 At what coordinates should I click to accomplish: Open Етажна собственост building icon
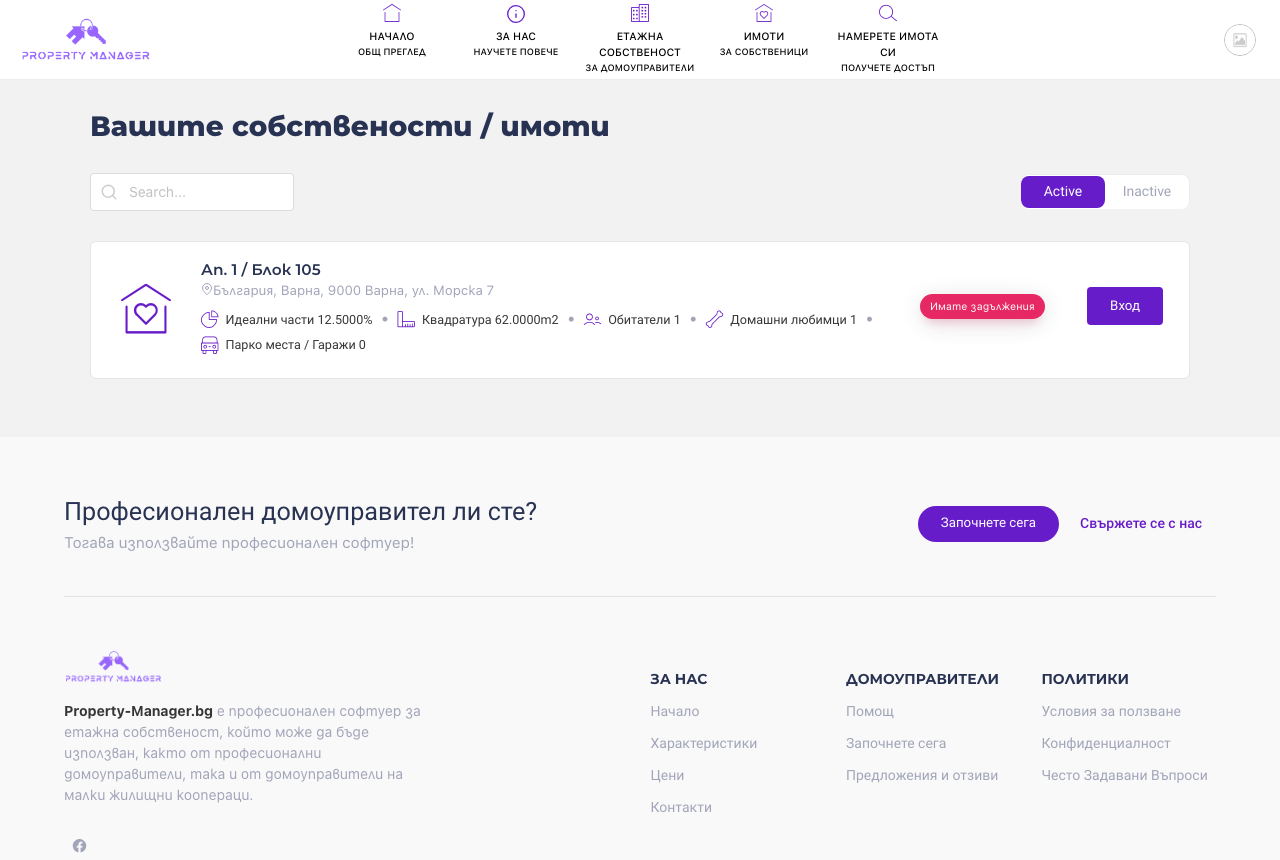640,13
